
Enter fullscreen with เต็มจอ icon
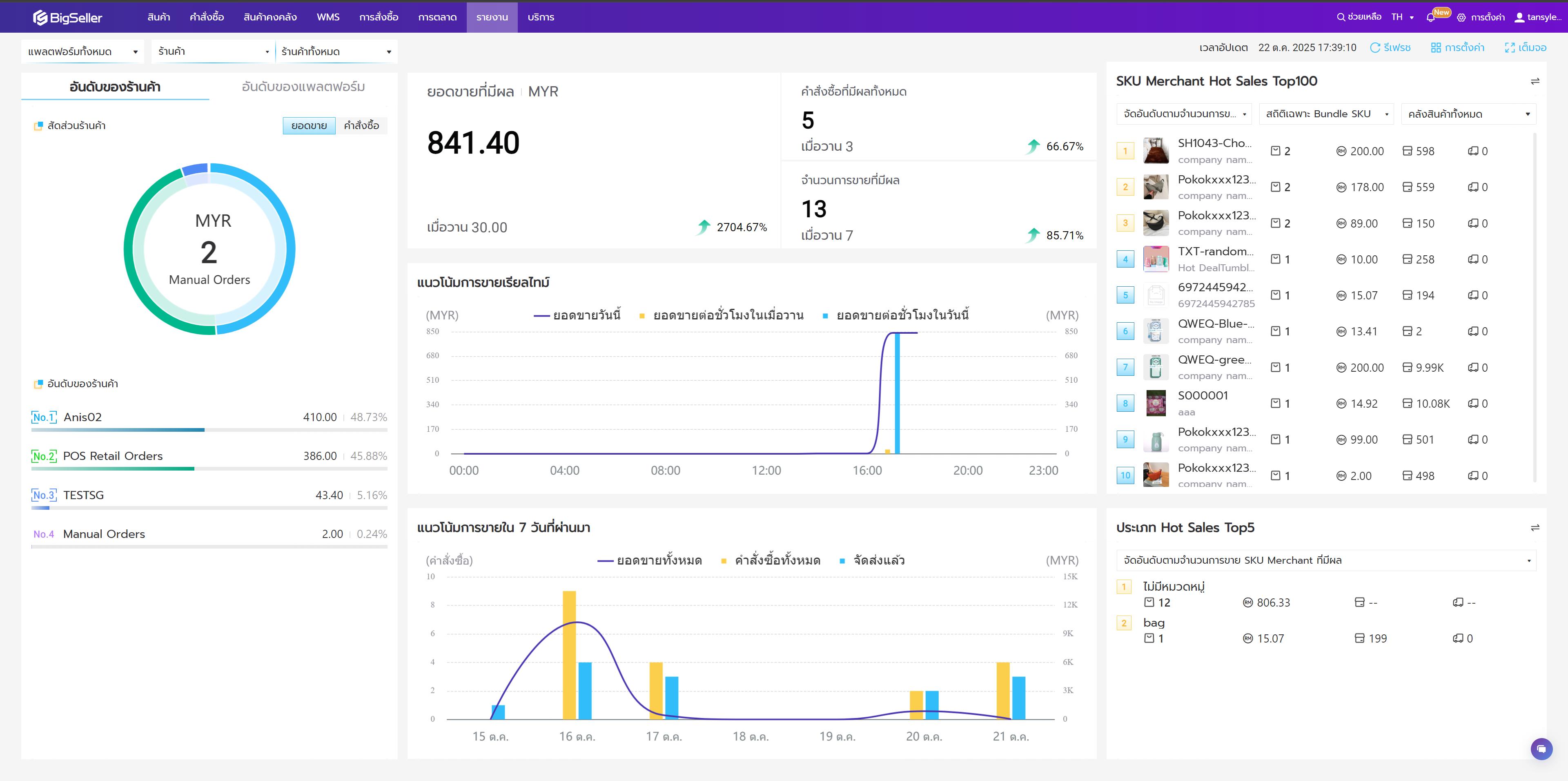pos(1510,47)
